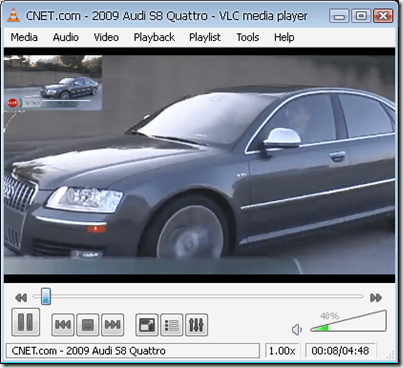The width and height of the screenshot is (403, 368).
Task: Open the Audio menu
Action: (66, 37)
